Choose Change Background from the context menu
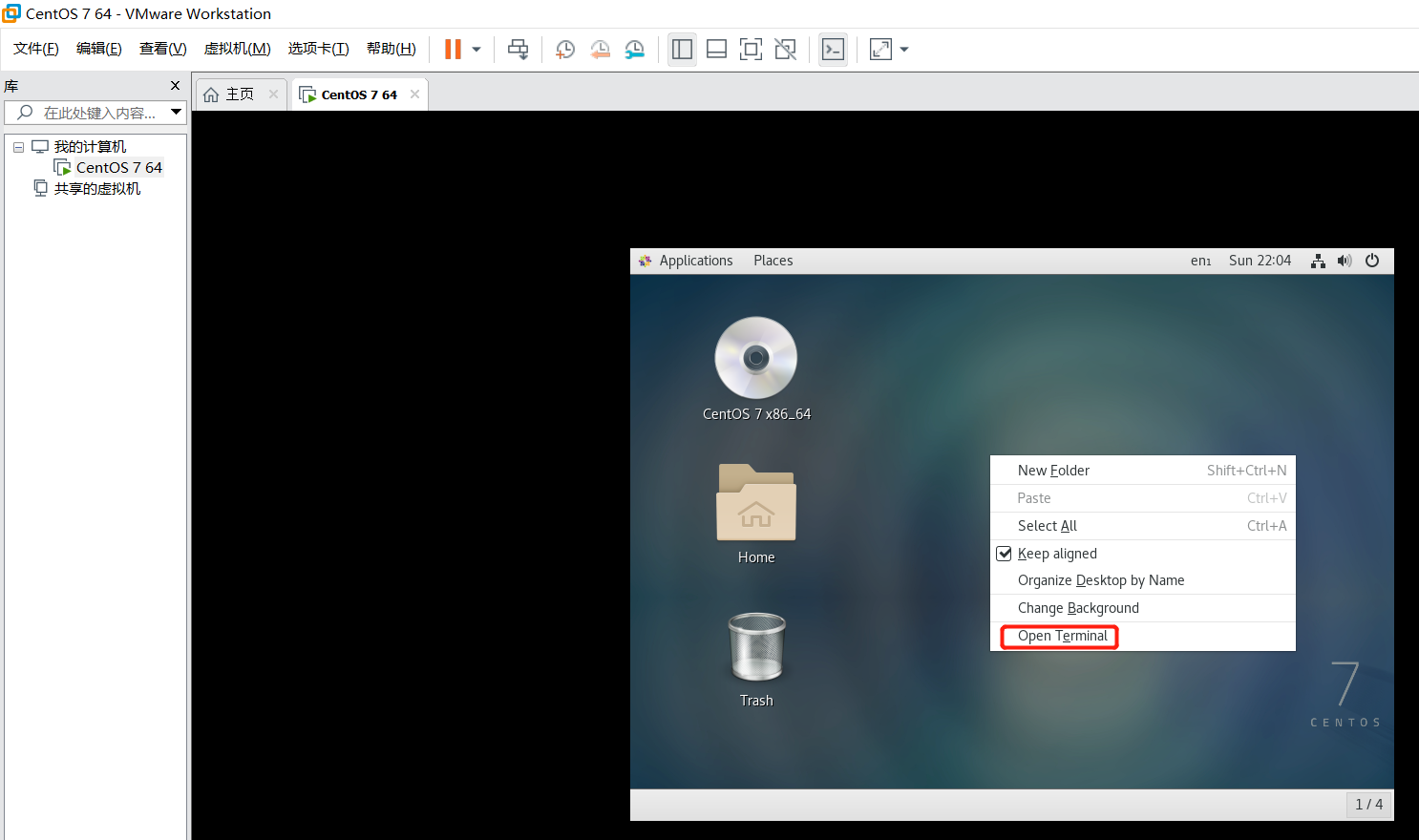 pos(1143,608)
